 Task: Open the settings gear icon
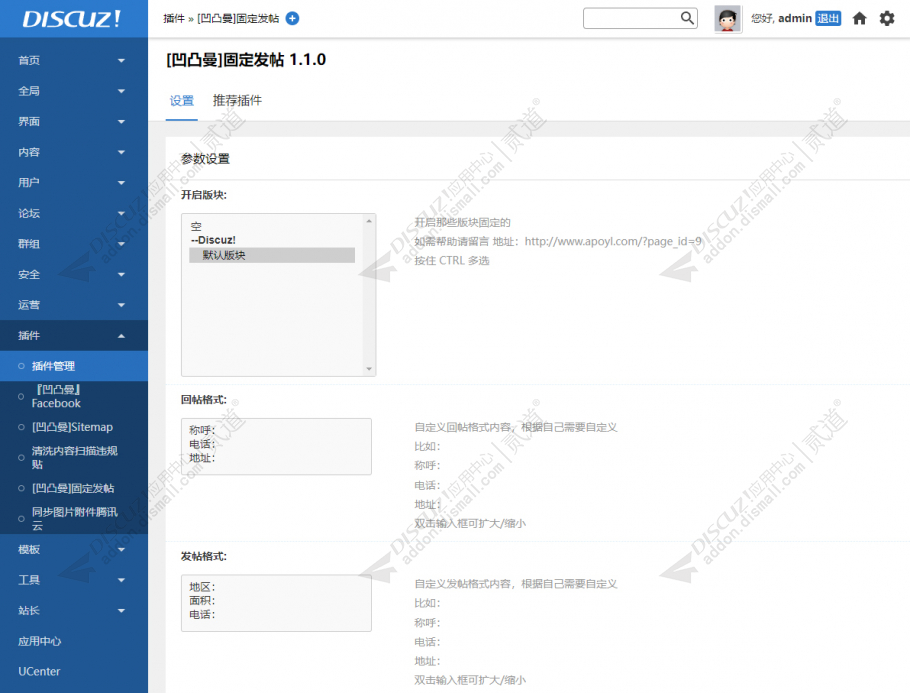(887, 19)
